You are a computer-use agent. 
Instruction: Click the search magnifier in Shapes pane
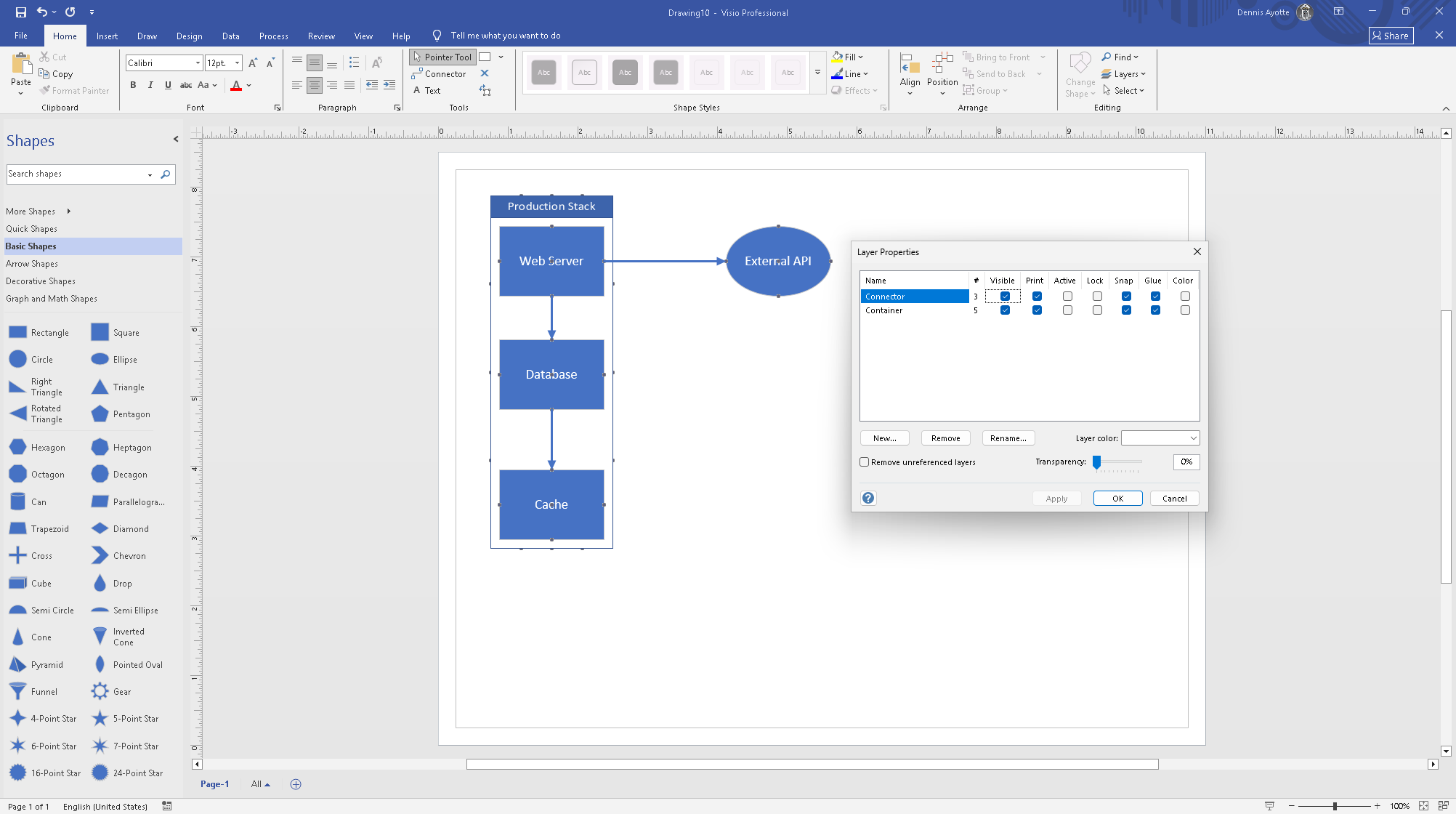coord(166,174)
